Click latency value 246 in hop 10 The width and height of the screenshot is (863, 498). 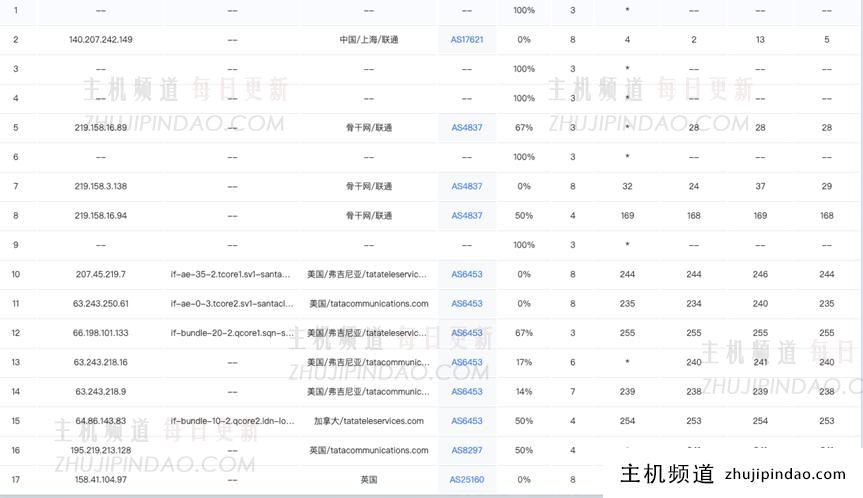[x=760, y=274]
